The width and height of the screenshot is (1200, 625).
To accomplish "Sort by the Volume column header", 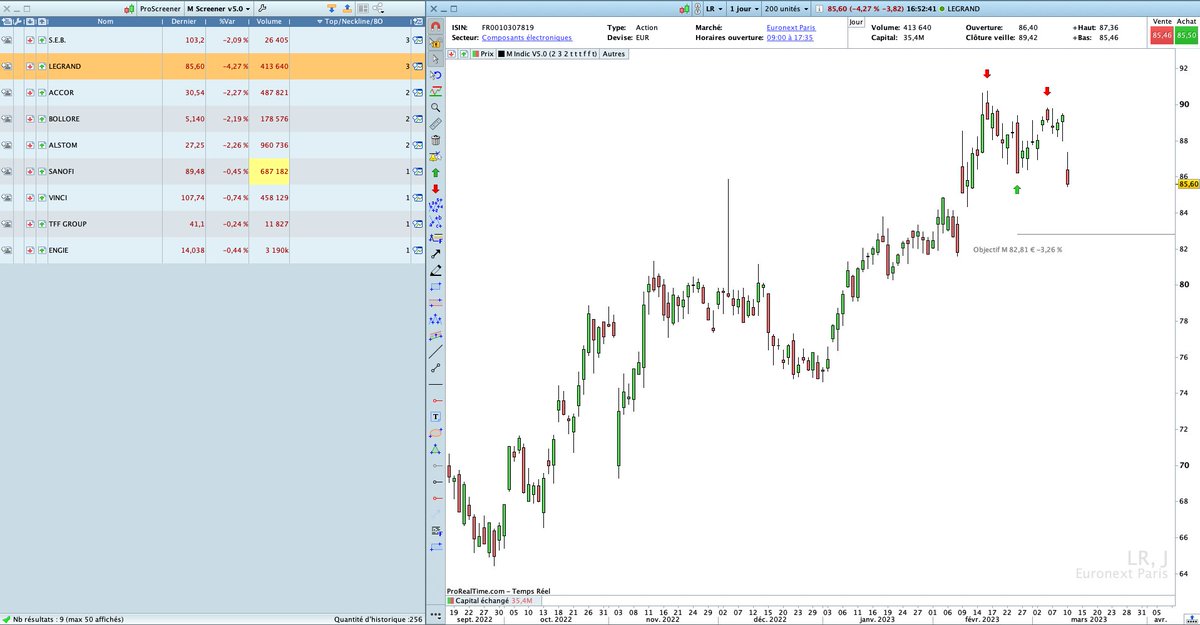I will pyautogui.click(x=268, y=19).
